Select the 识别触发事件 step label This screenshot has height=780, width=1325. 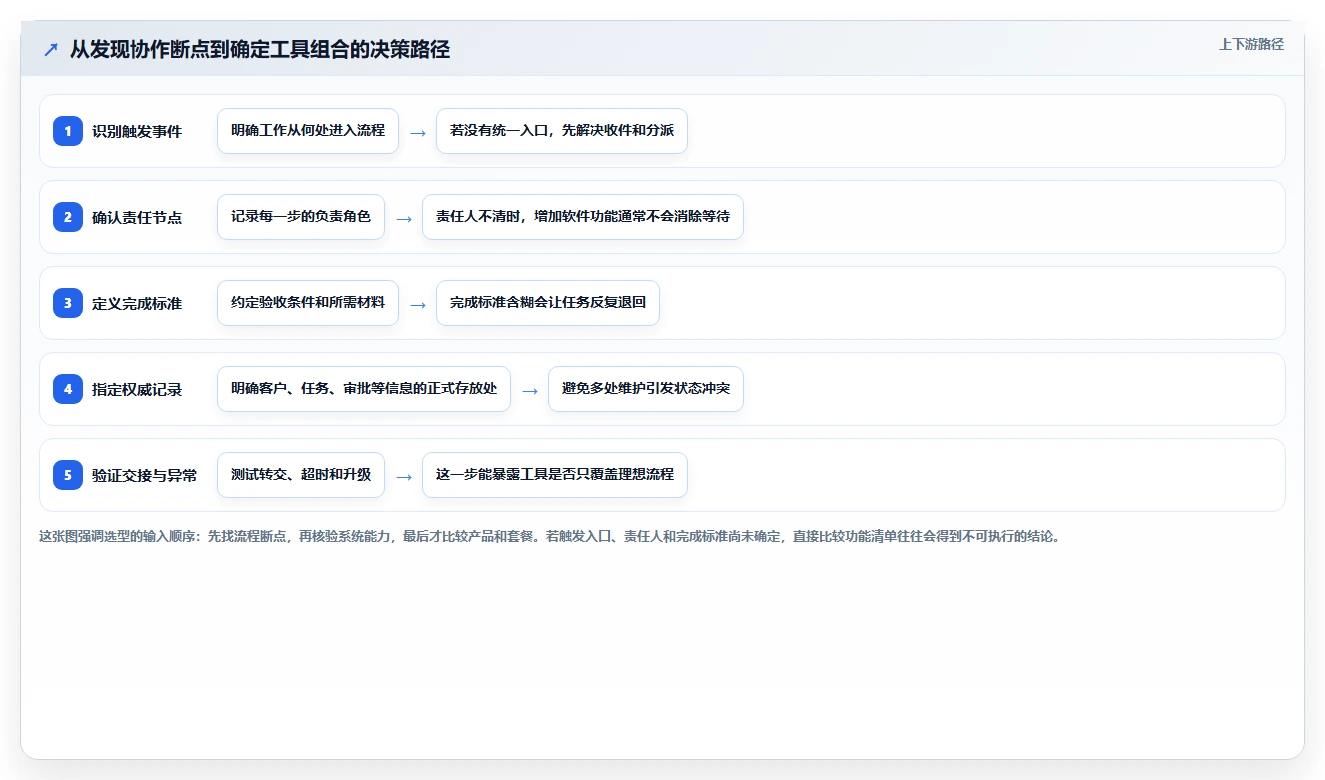tap(137, 131)
